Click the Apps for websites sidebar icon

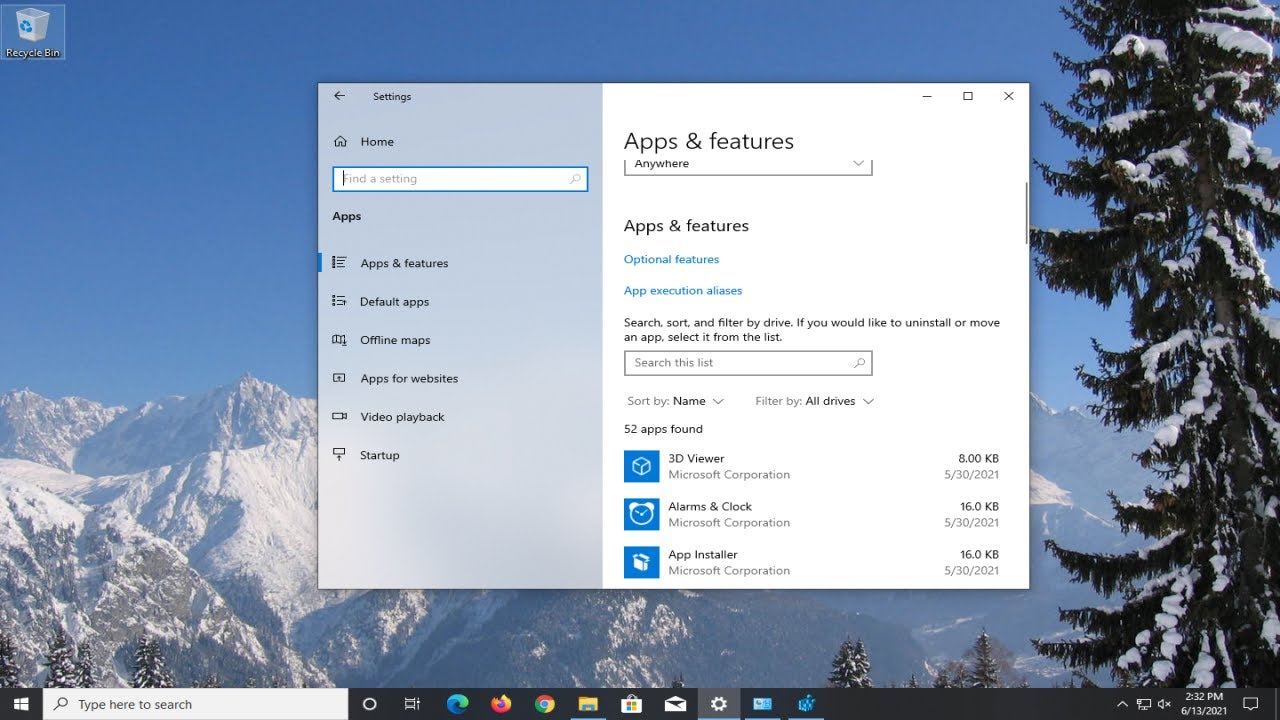point(340,378)
